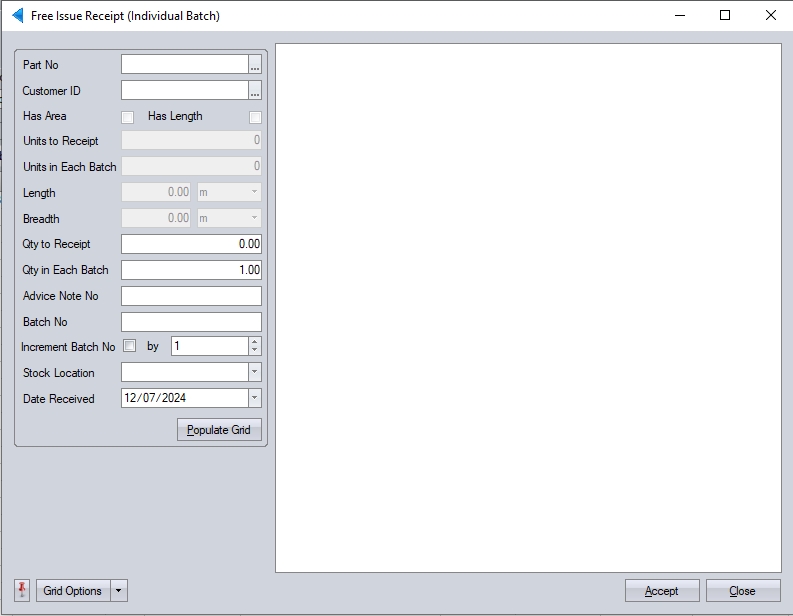The image size is (793, 616).
Task: Focus the Batch No input field
Action: pos(191,322)
